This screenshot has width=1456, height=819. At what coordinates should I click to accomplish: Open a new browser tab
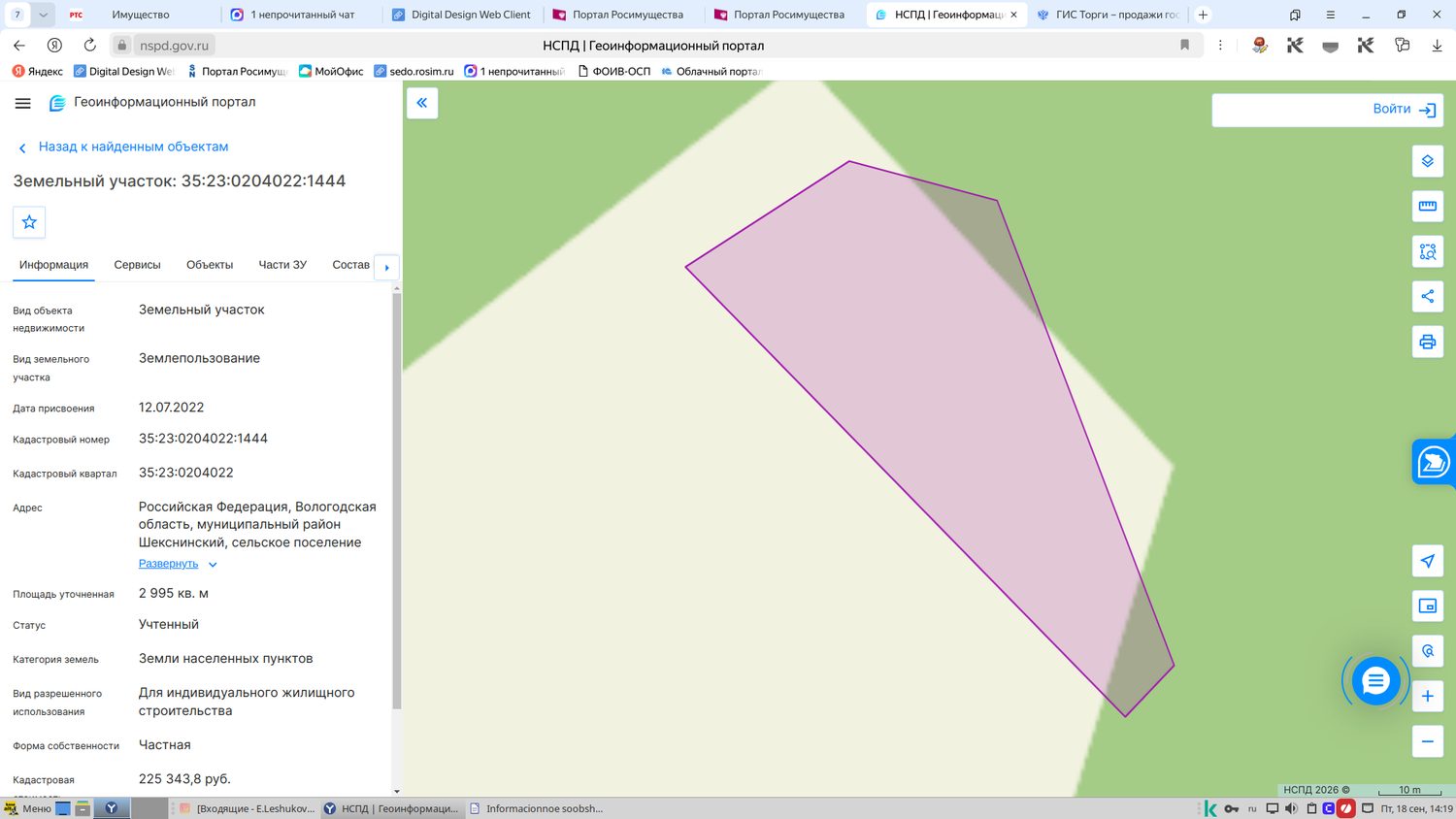coord(1203,15)
